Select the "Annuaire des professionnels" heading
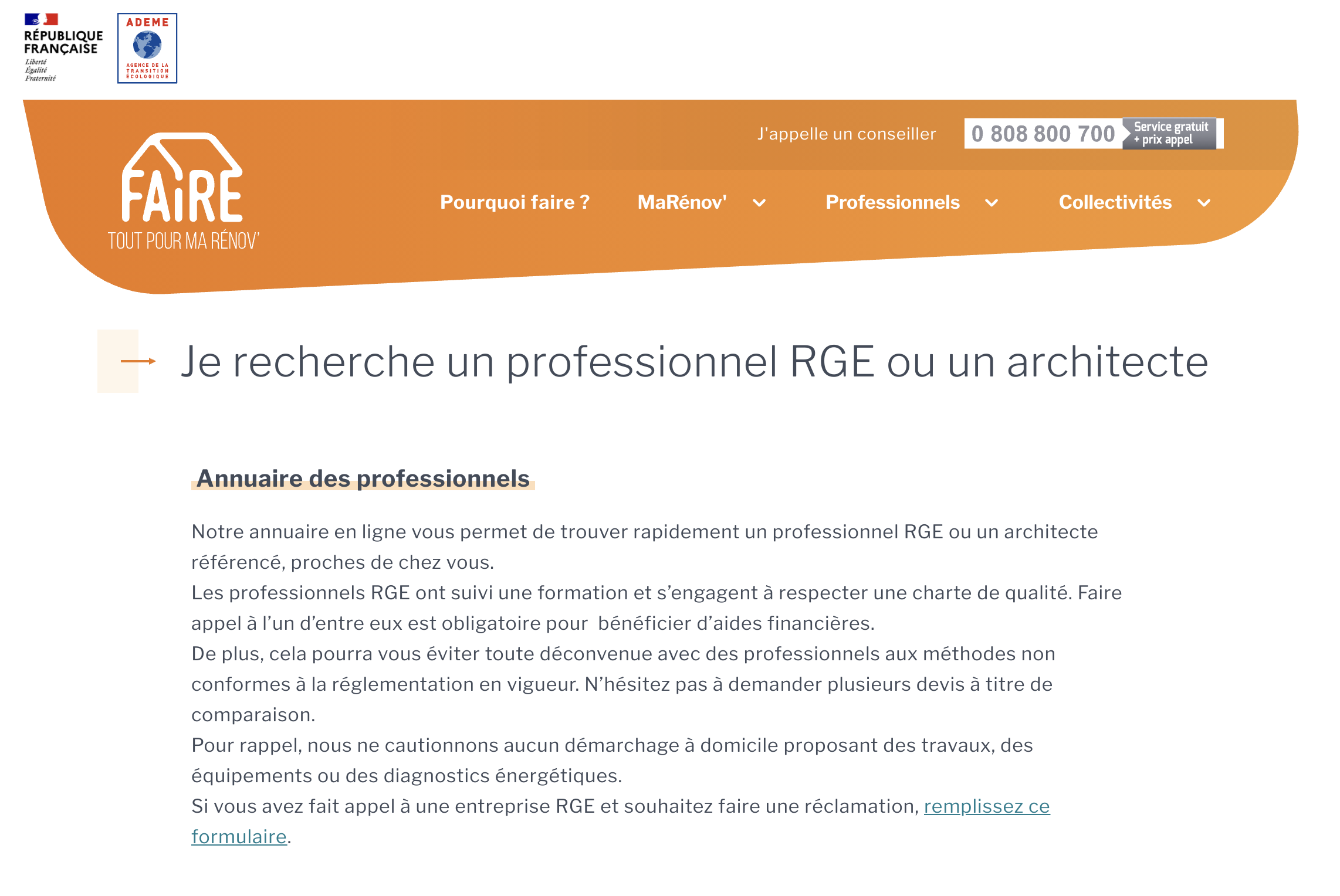 click(x=363, y=478)
